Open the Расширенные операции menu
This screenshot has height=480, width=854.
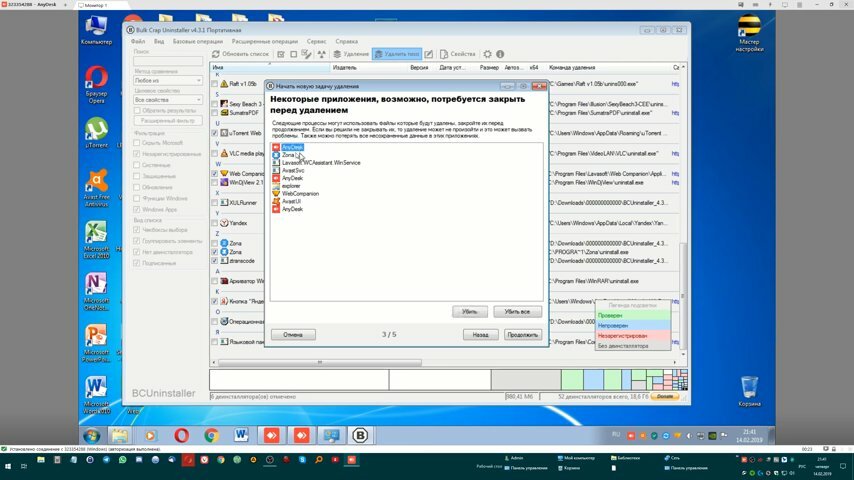[x=265, y=41]
